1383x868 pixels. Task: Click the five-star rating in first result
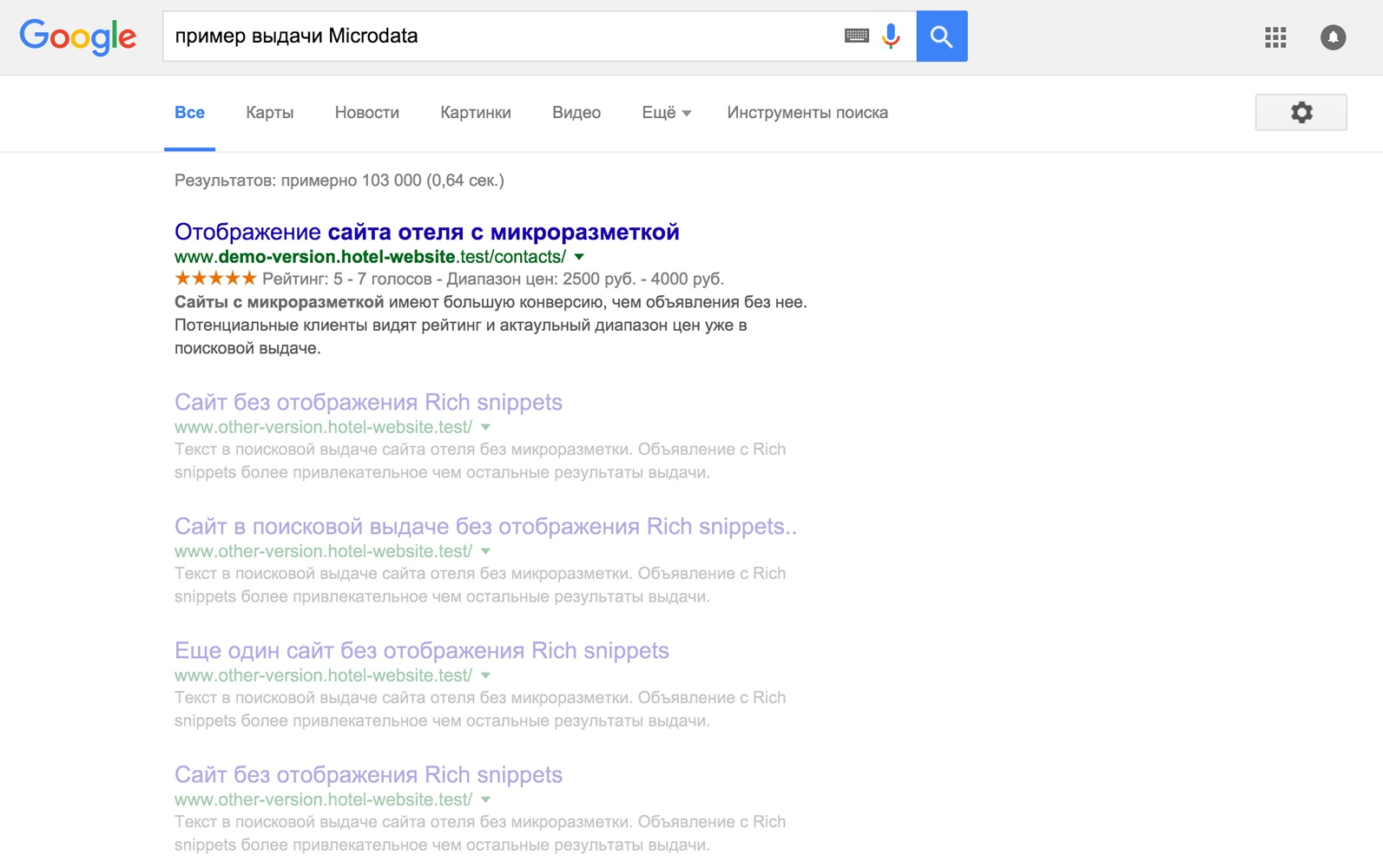coord(215,278)
